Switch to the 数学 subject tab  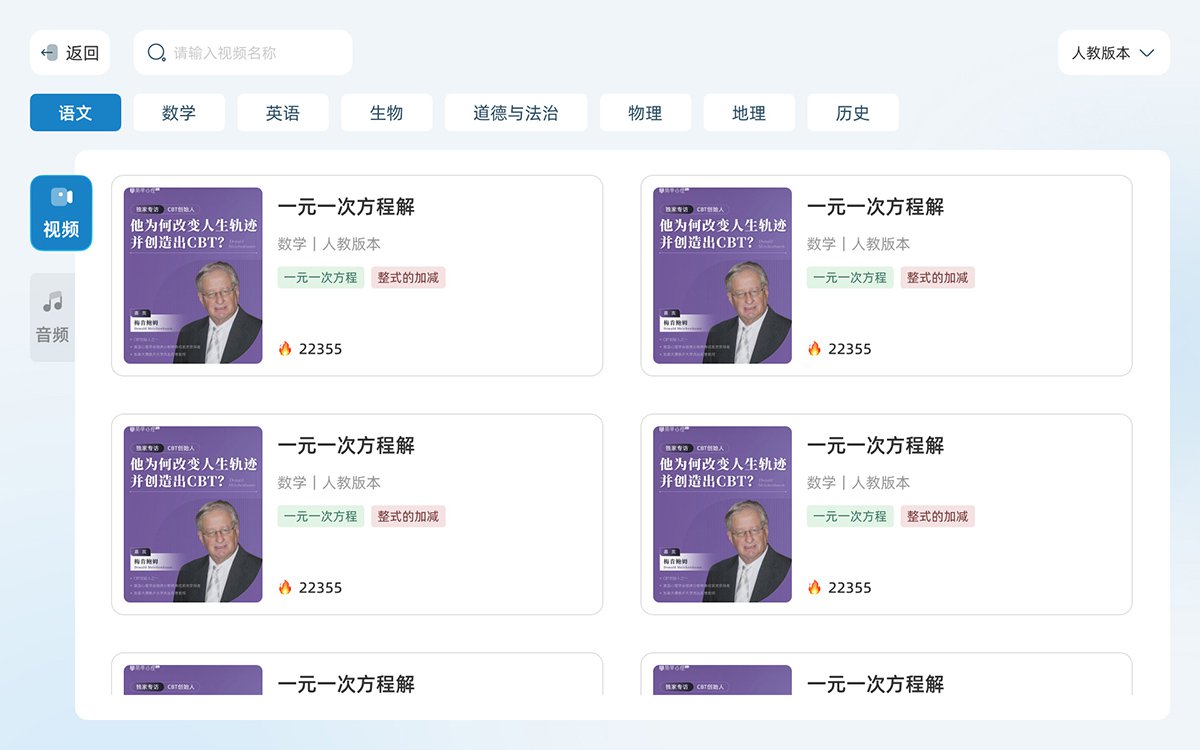(x=179, y=113)
